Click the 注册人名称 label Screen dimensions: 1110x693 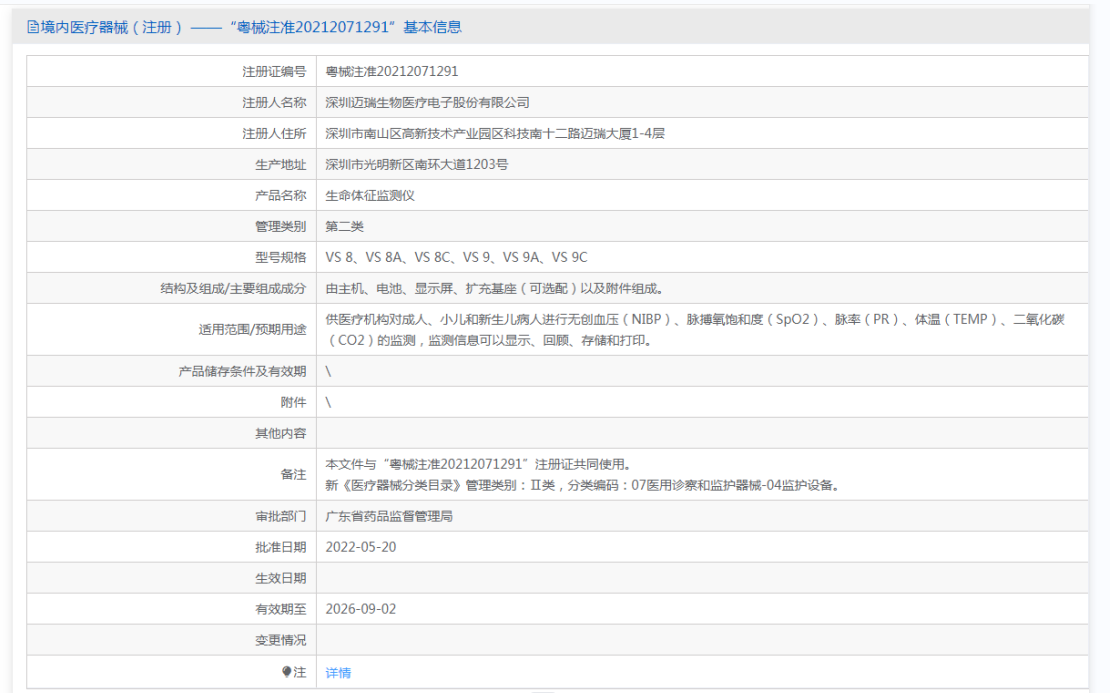tap(274, 103)
